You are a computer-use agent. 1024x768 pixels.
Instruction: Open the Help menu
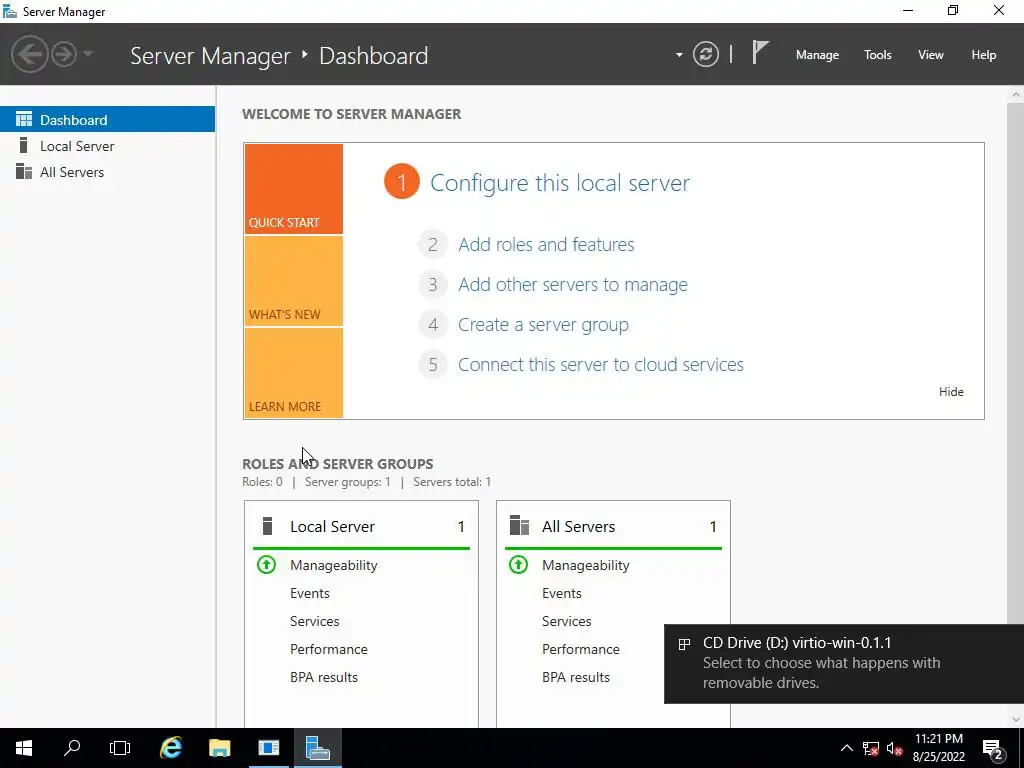pyautogui.click(x=984, y=55)
